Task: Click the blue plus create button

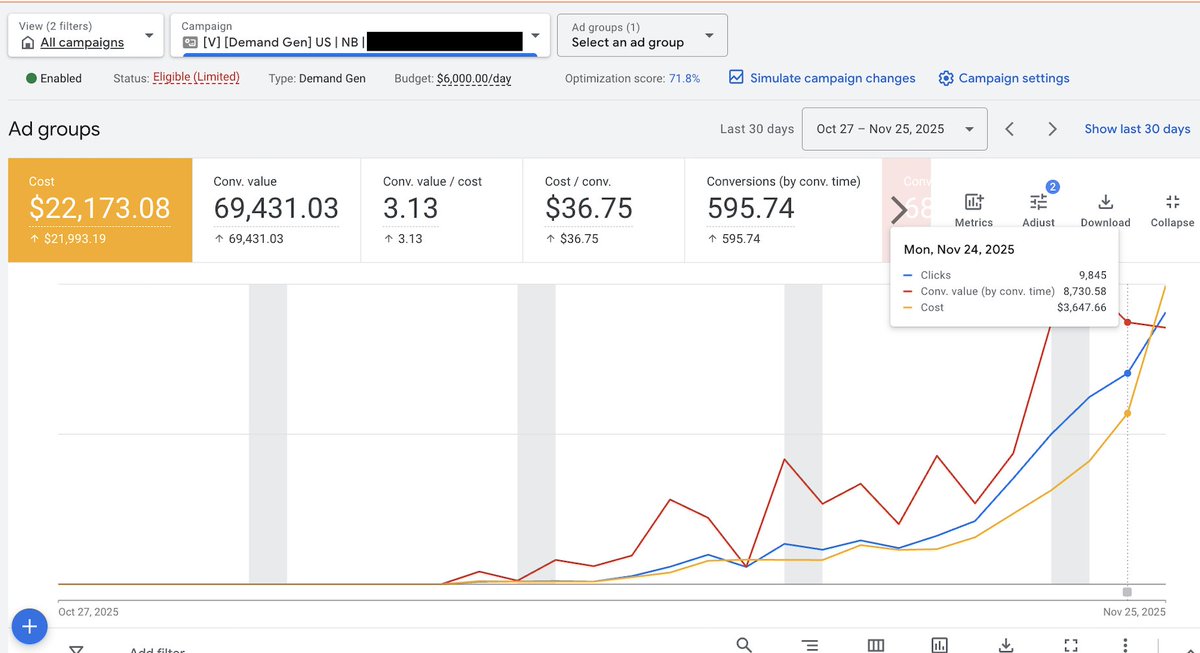Action: 29,626
